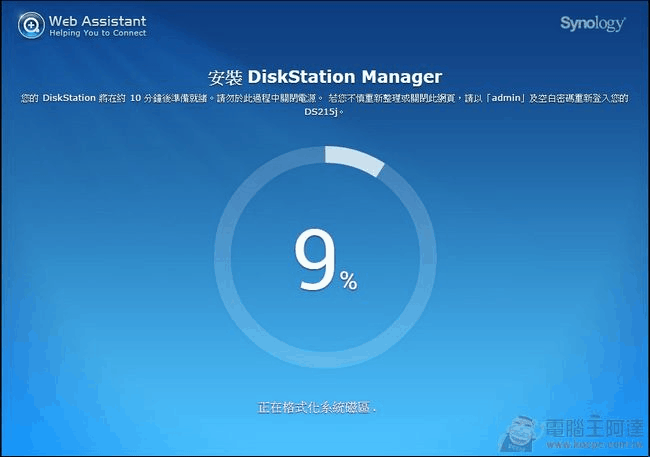Click the '安裝 DiskStation Manager' heading
650x457 pixels.
[325, 77]
